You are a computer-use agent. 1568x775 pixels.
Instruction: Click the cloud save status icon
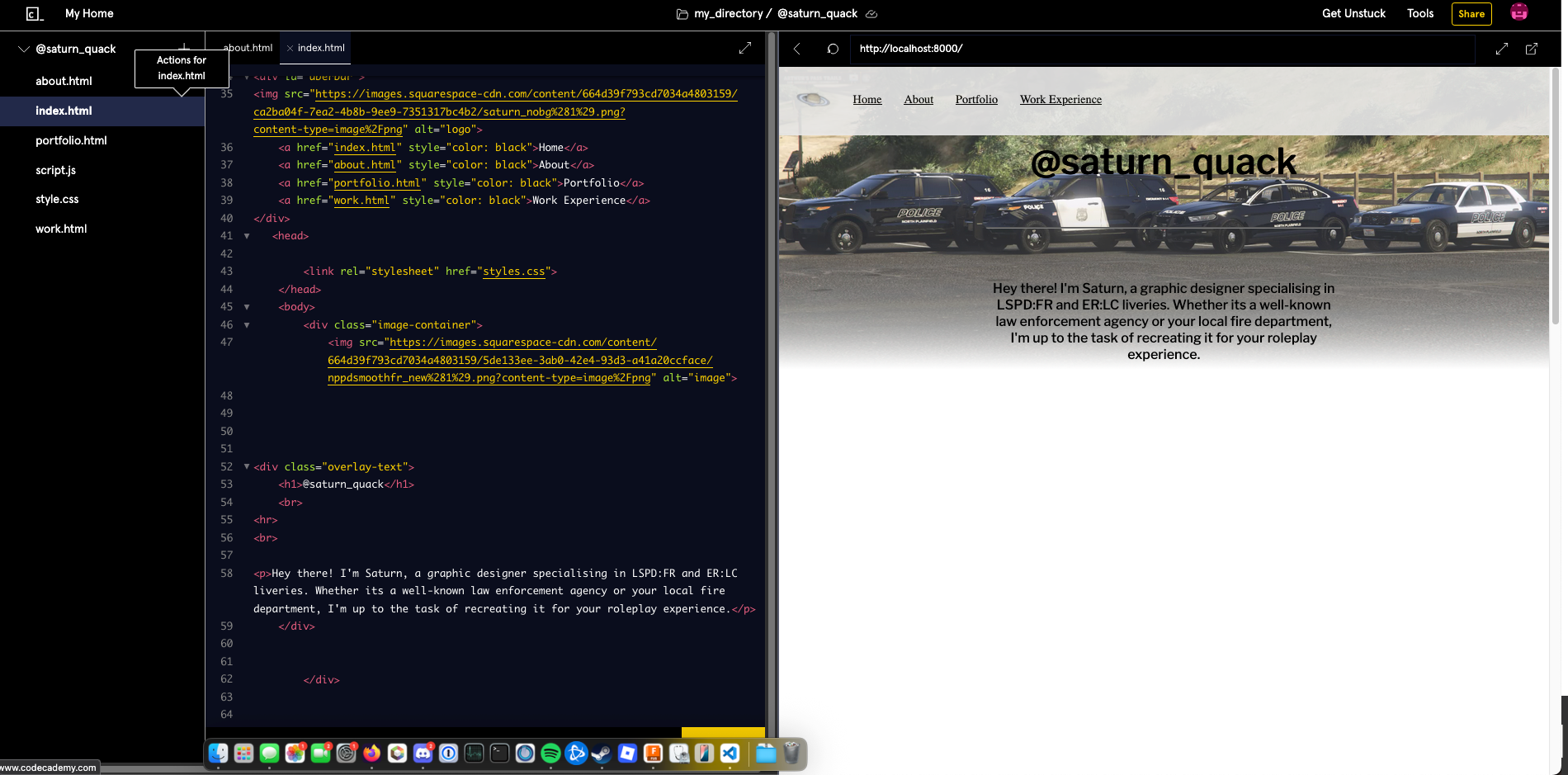tap(871, 14)
